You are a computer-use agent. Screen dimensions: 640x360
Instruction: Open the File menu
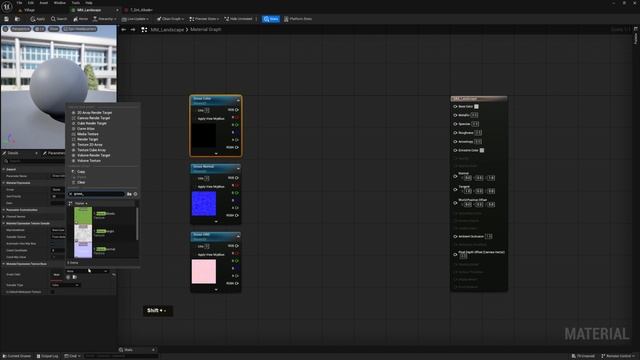point(19,3)
